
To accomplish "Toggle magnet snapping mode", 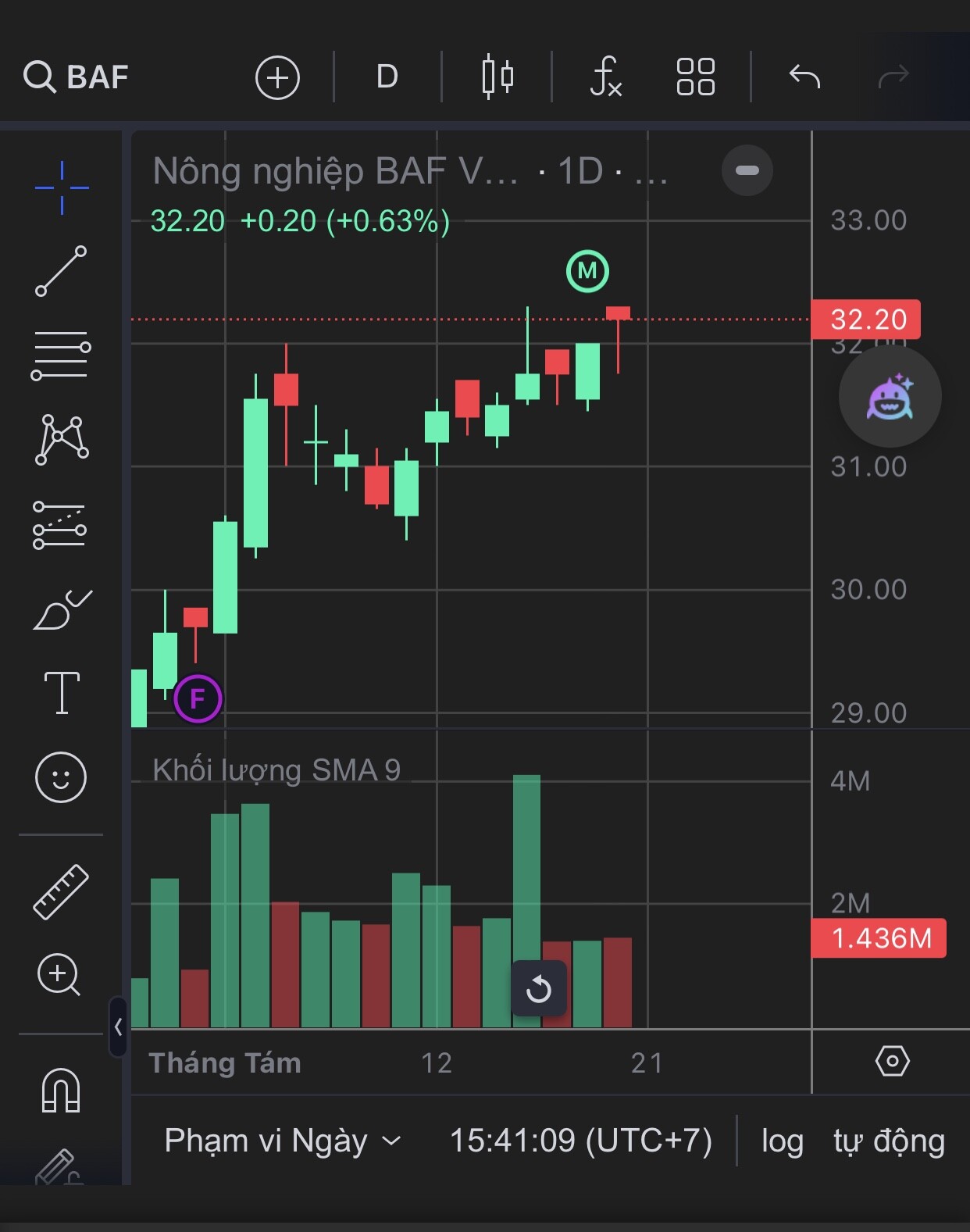I will click(x=61, y=1089).
